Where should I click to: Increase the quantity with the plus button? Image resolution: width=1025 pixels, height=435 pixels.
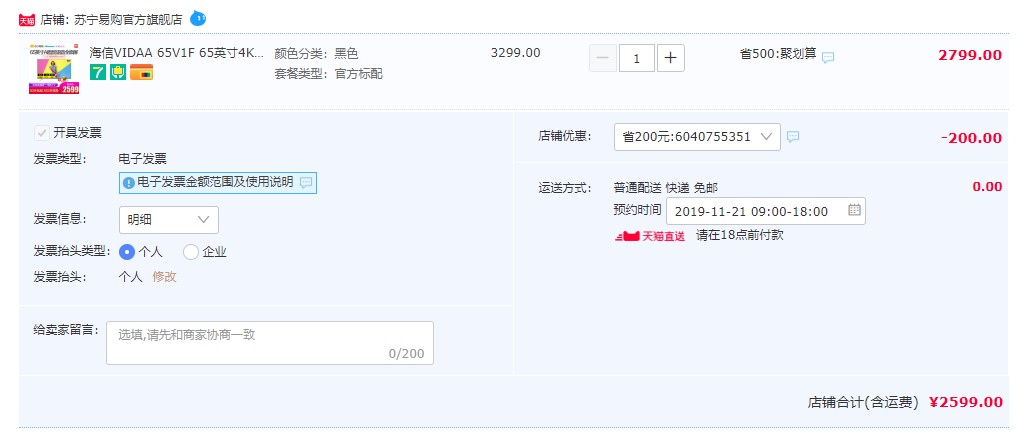point(670,58)
